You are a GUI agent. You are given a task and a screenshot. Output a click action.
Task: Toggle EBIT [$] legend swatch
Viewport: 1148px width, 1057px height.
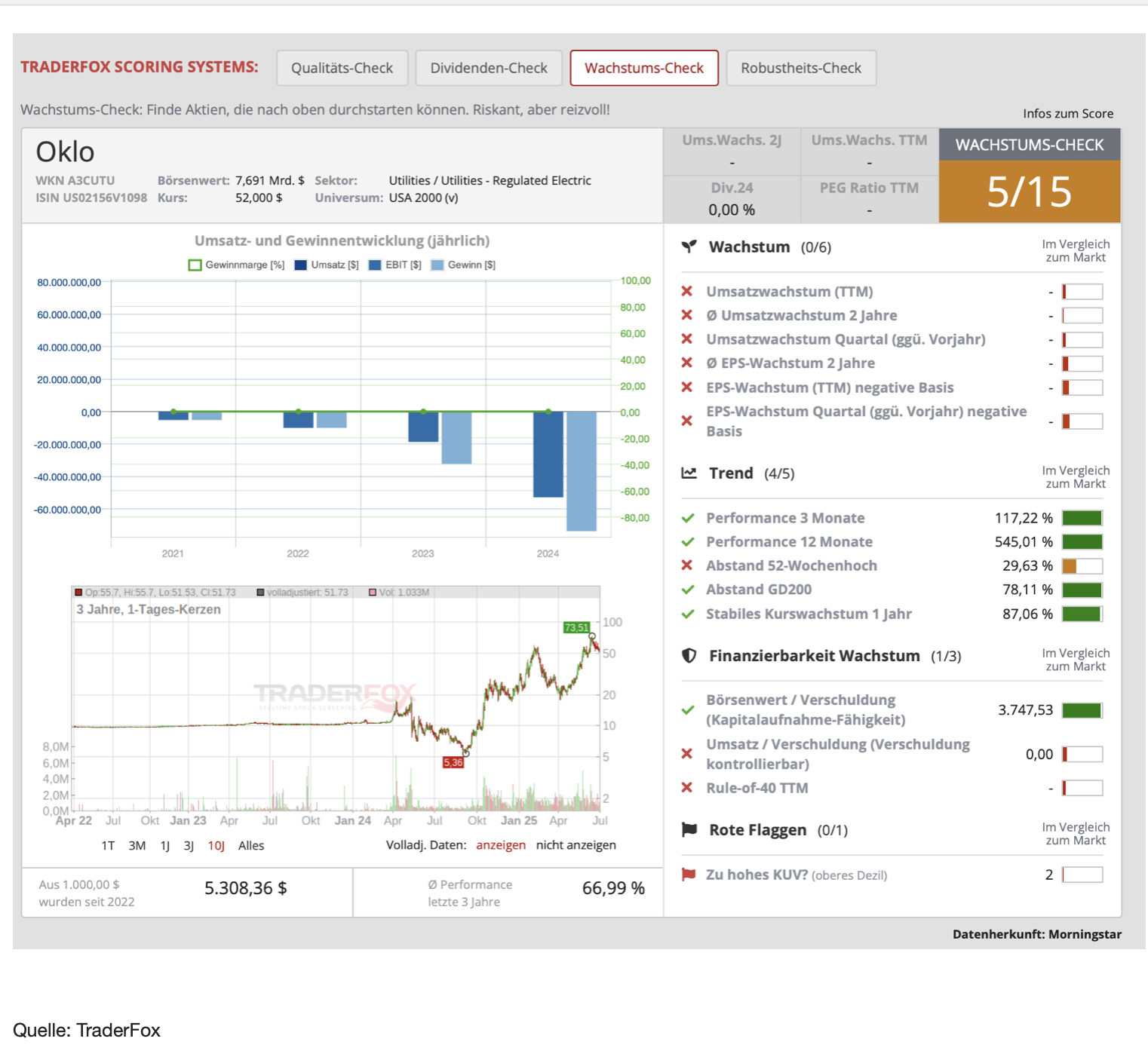point(375,265)
